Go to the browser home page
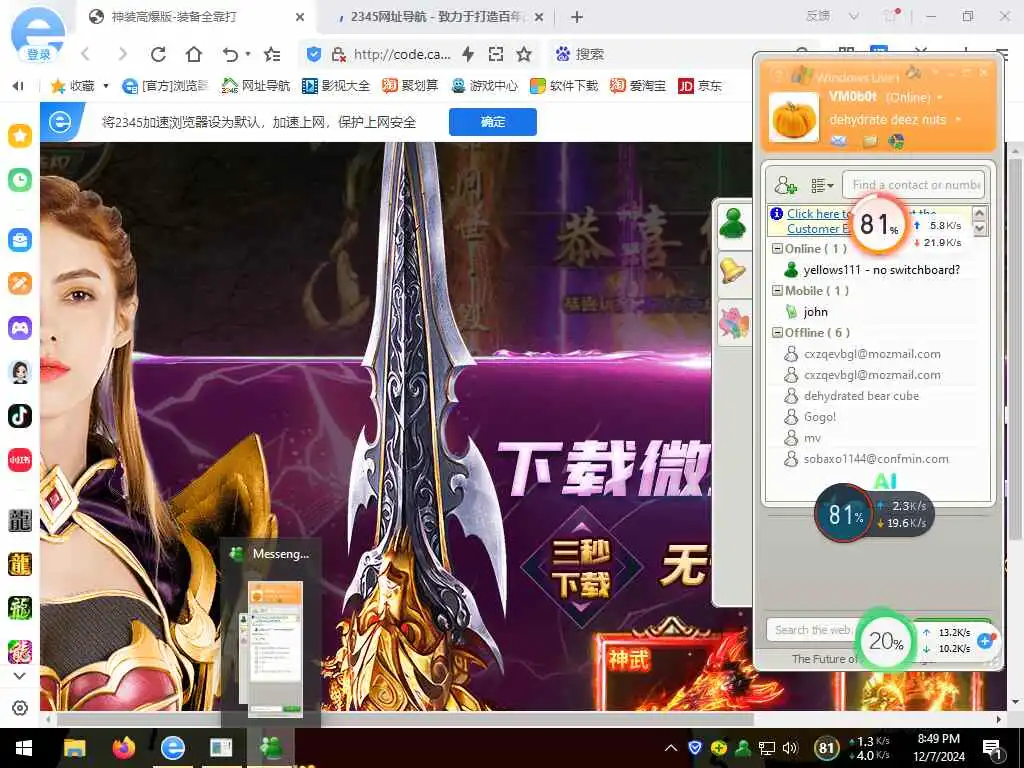The image size is (1024, 768). coord(193,54)
